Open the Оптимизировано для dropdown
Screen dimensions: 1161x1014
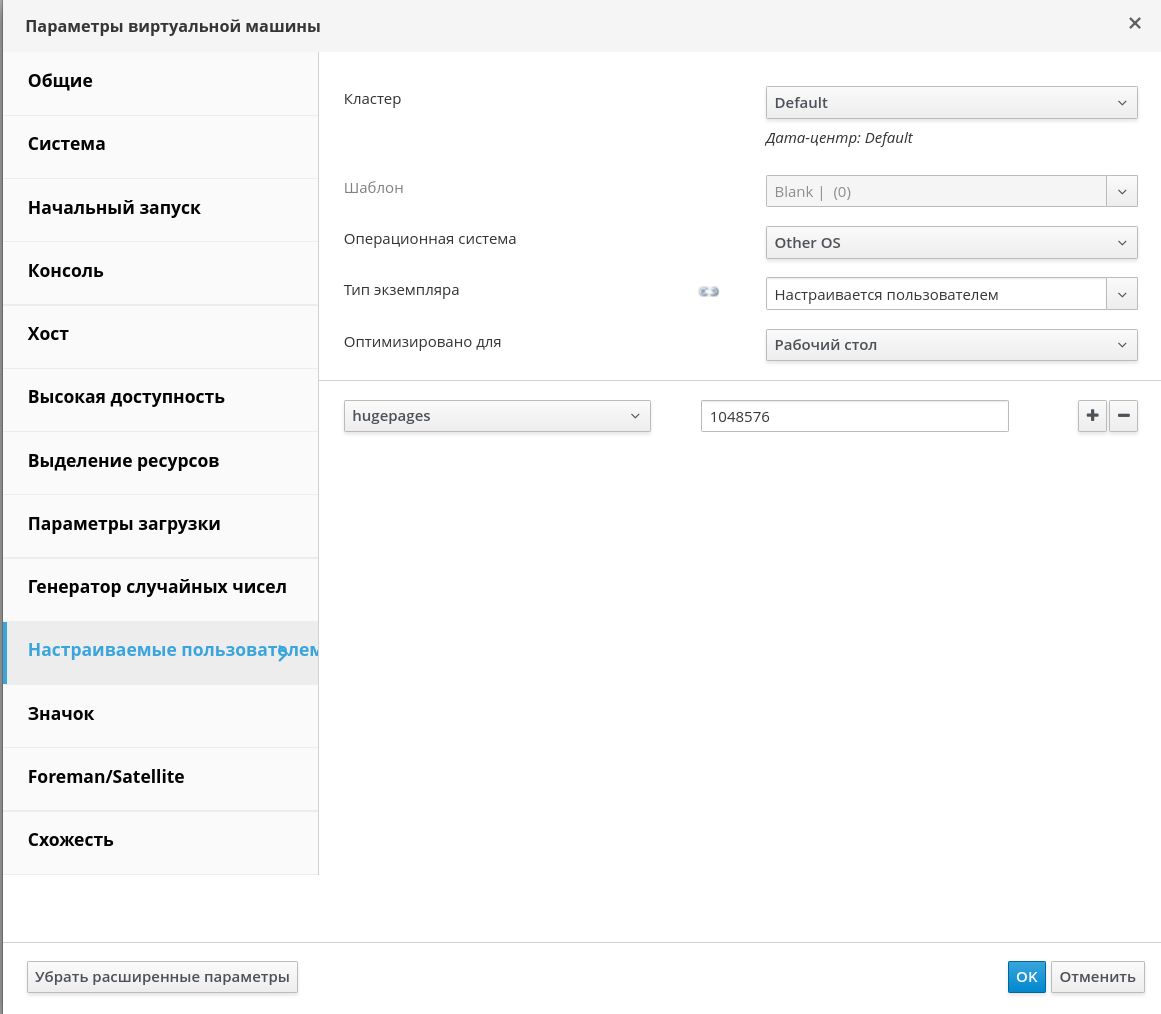point(951,345)
